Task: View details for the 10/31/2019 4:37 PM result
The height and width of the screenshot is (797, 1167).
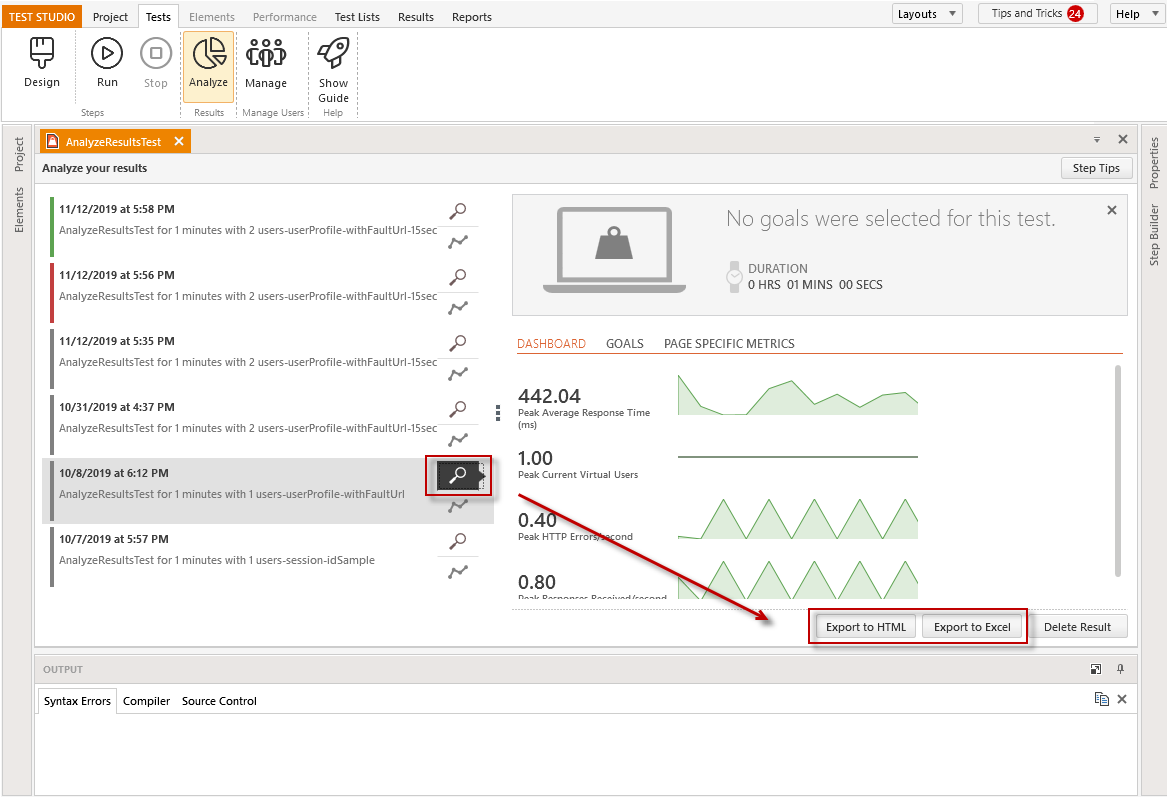Action: 458,409
